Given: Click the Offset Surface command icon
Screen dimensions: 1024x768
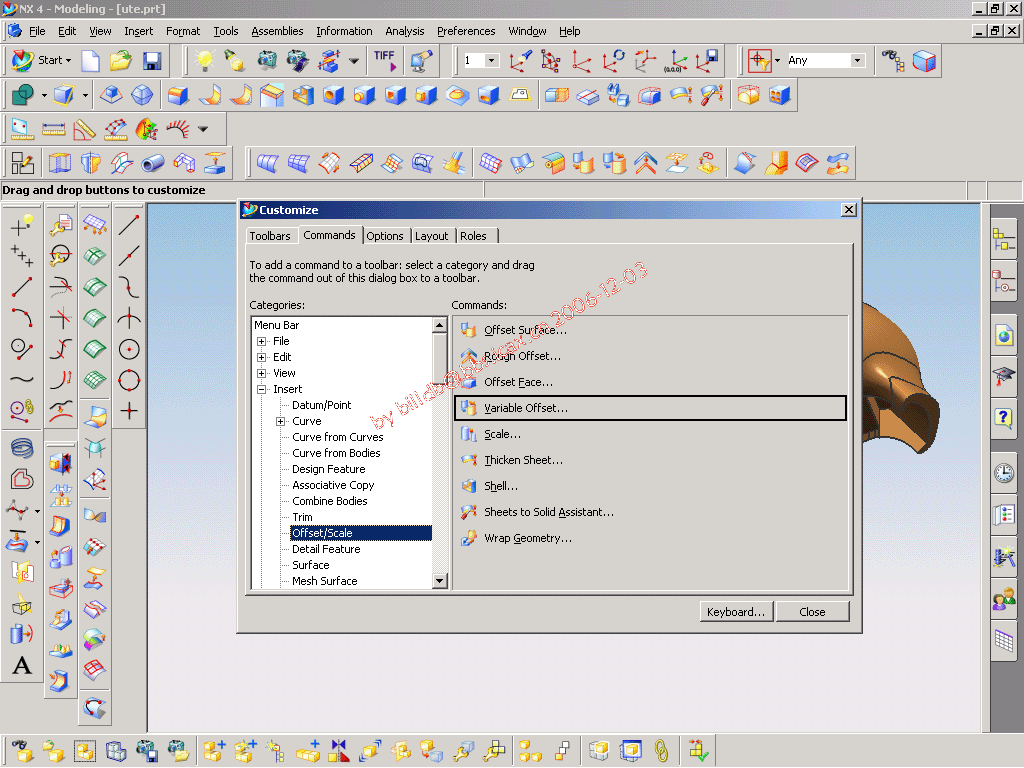Looking at the screenshot, I should (x=469, y=330).
